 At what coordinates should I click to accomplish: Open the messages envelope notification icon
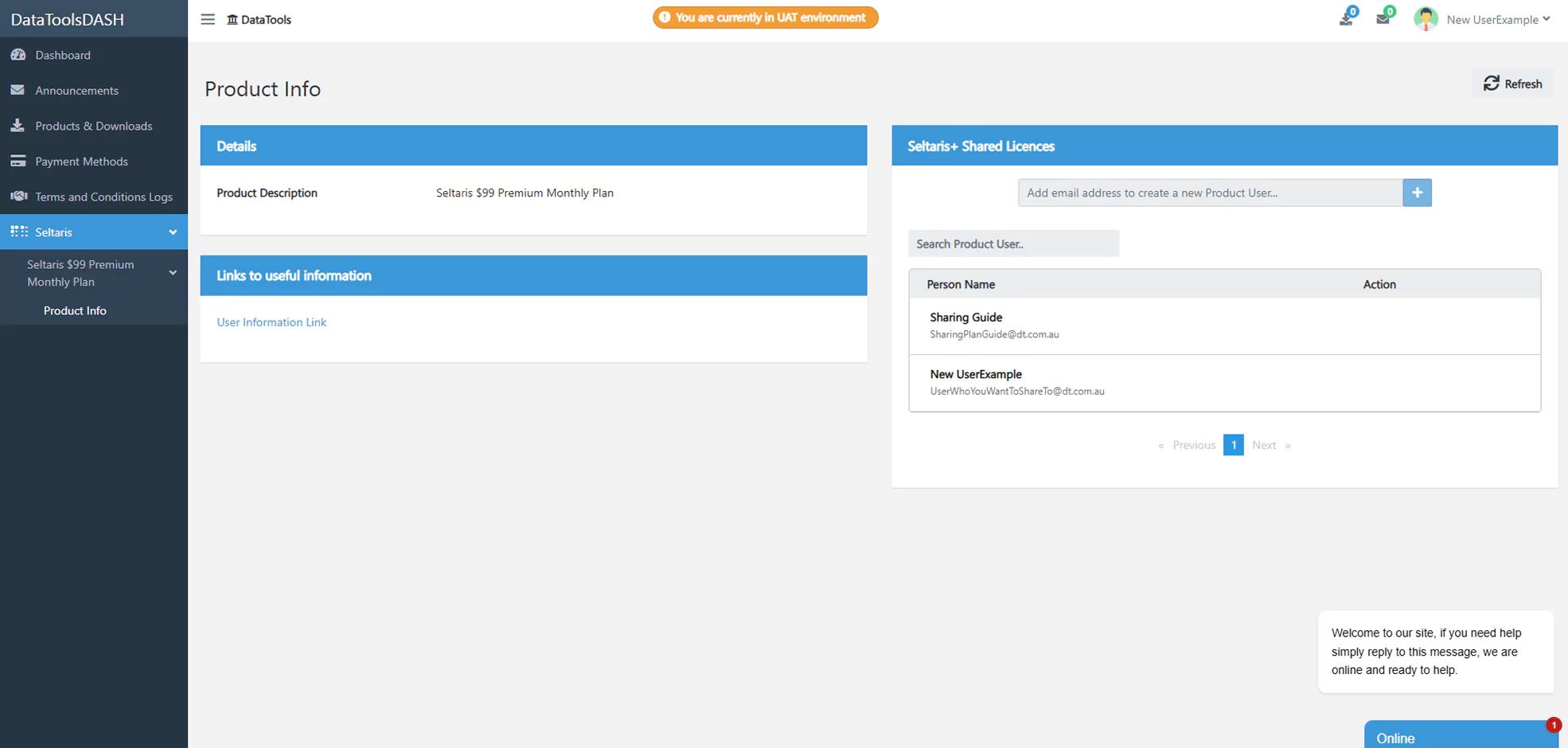tap(1383, 19)
